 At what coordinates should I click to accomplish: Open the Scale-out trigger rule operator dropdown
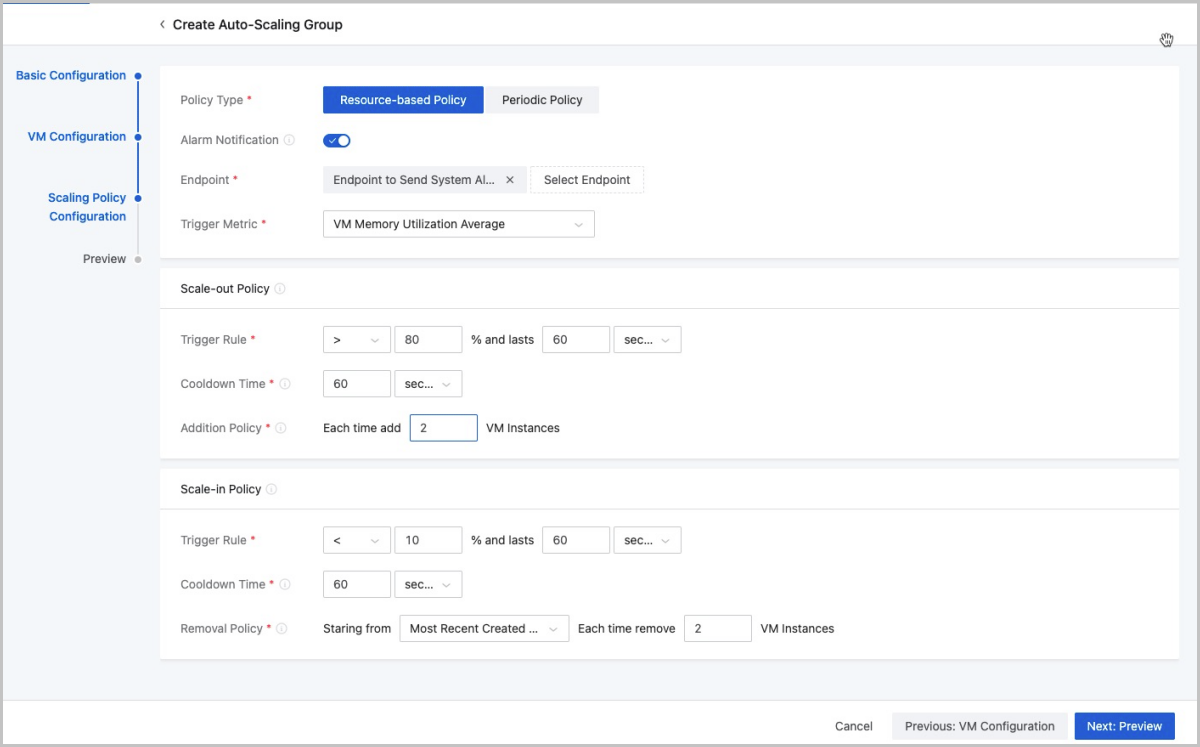click(x=357, y=340)
